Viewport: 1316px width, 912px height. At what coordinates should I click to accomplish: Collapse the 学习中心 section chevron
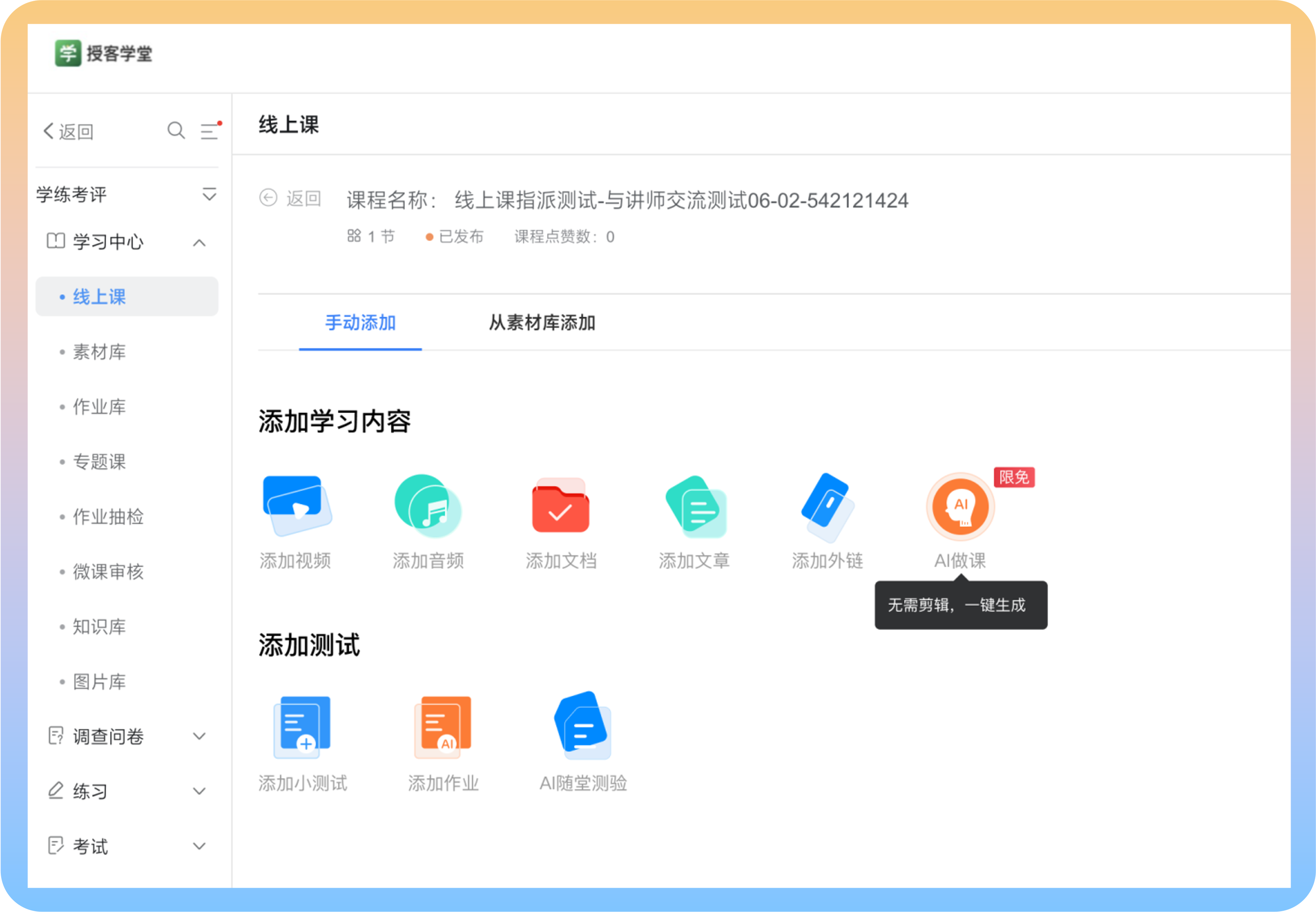click(199, 243)
